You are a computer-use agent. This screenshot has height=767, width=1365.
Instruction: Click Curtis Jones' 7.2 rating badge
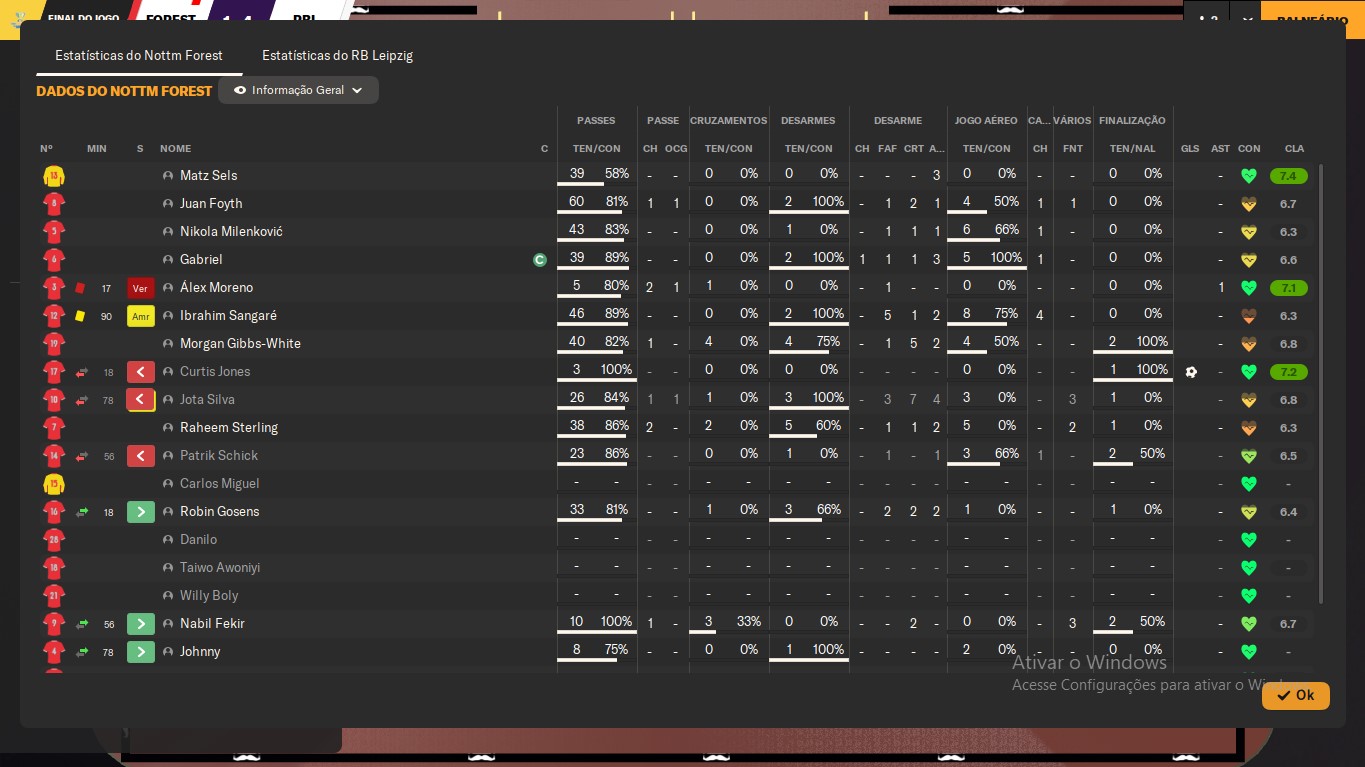pos(1288,372)
